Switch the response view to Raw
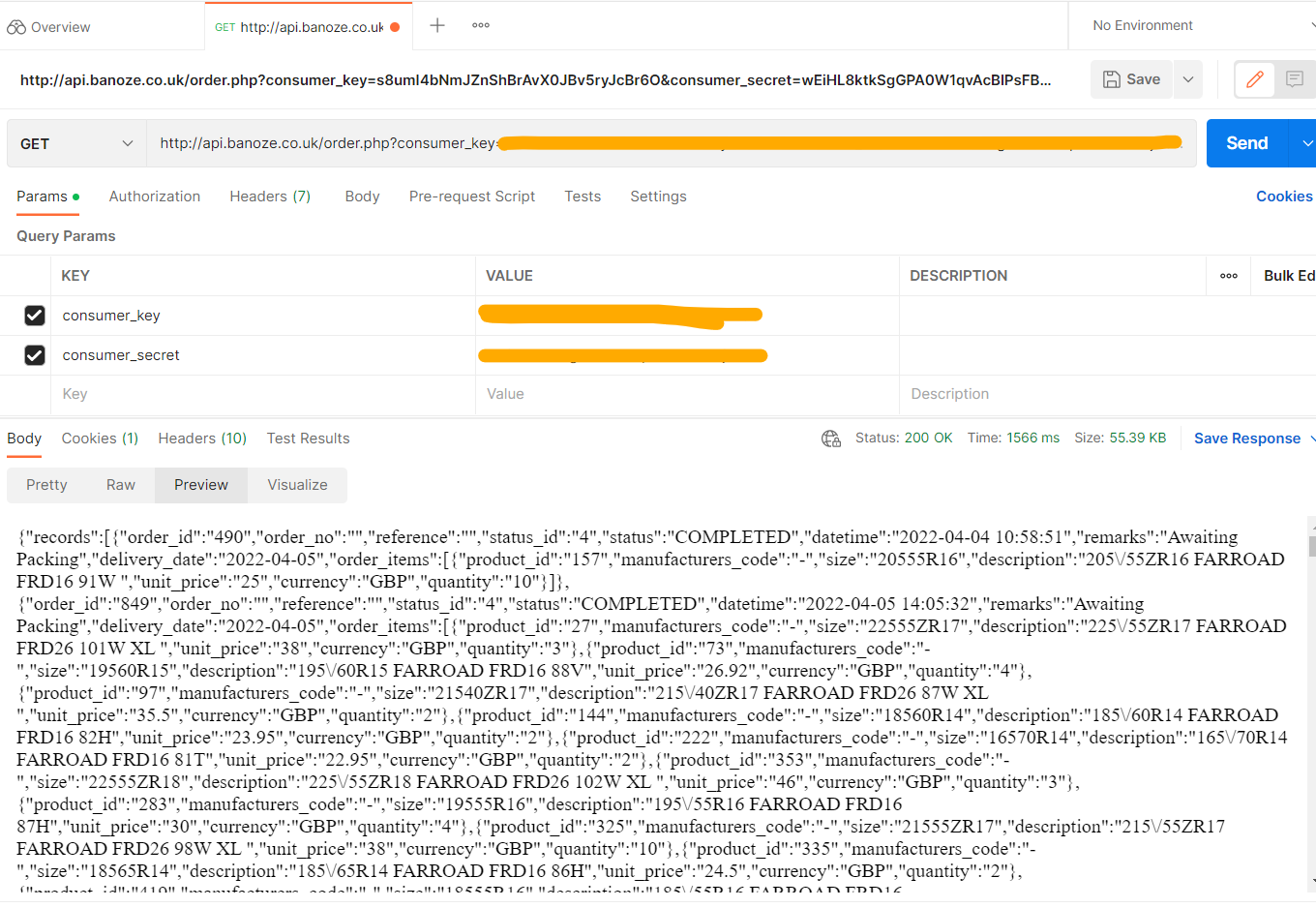The image size is (1316, 908). tap(121, 485)
